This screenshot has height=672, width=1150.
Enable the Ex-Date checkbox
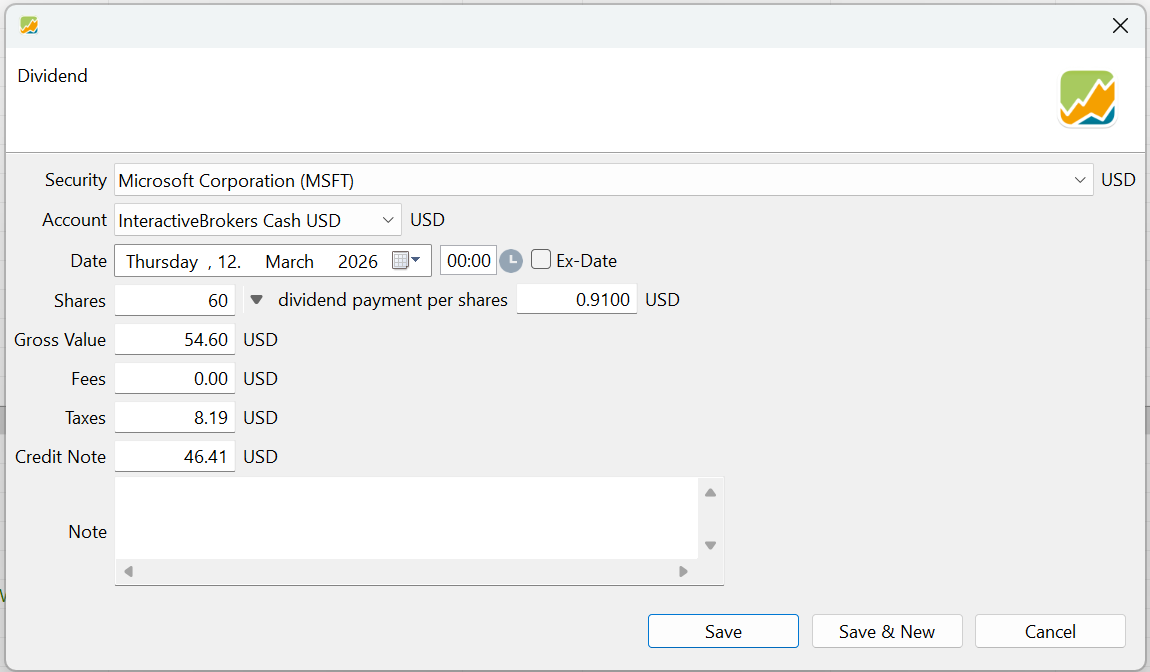[541, 260]
